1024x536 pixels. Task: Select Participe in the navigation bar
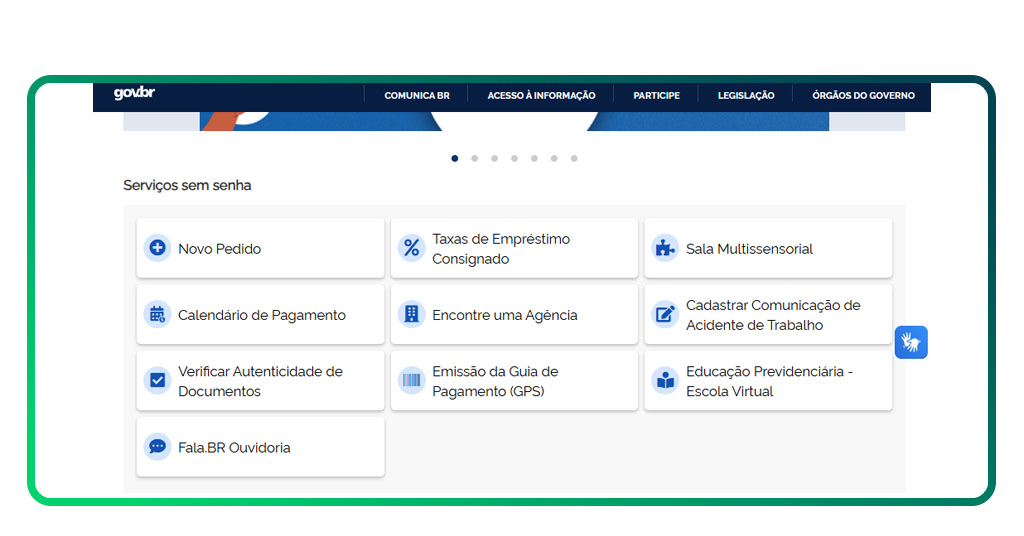pyautogui.click(x=656, y=95)
